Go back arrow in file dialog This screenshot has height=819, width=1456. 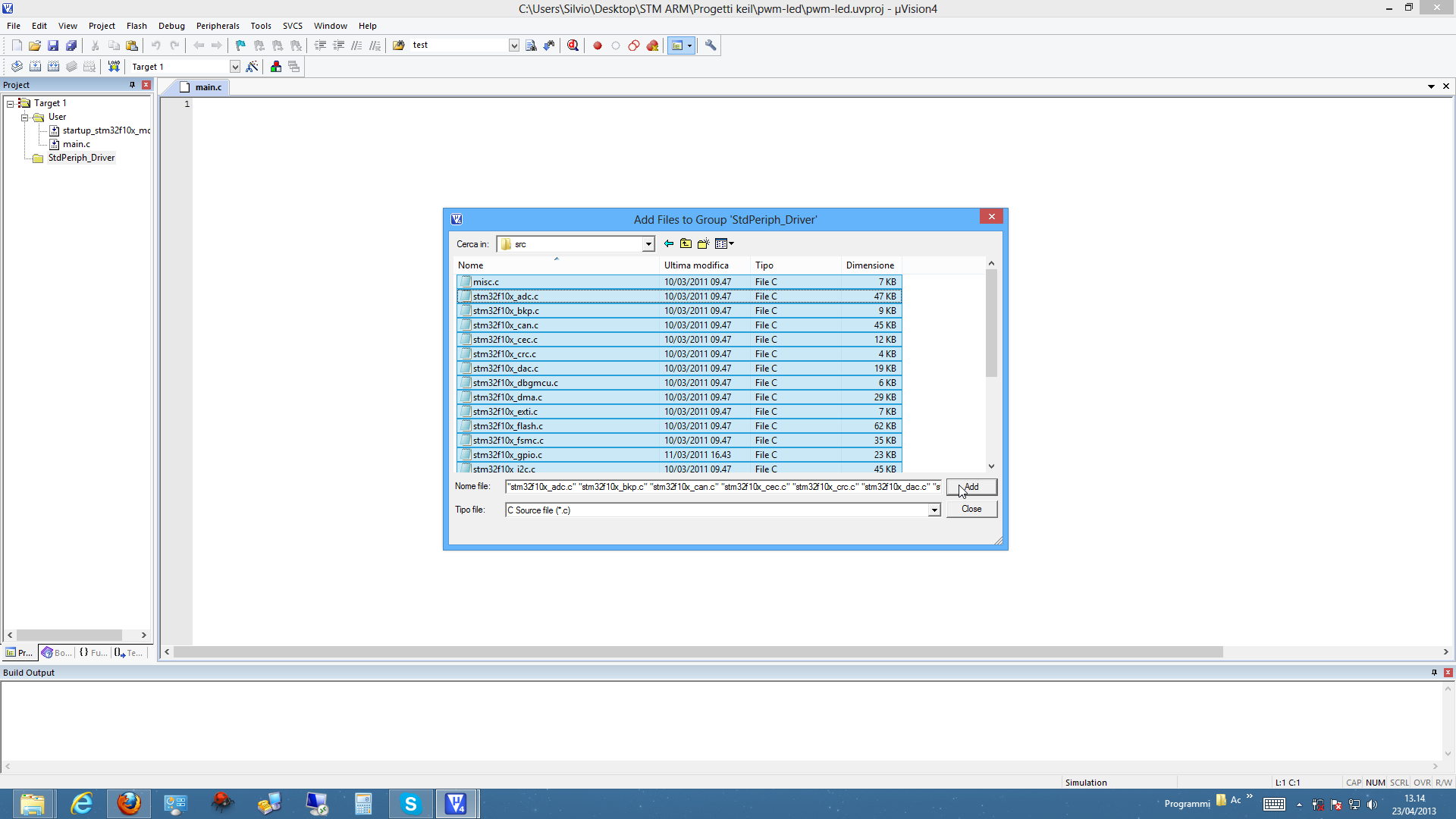point(668,243)
